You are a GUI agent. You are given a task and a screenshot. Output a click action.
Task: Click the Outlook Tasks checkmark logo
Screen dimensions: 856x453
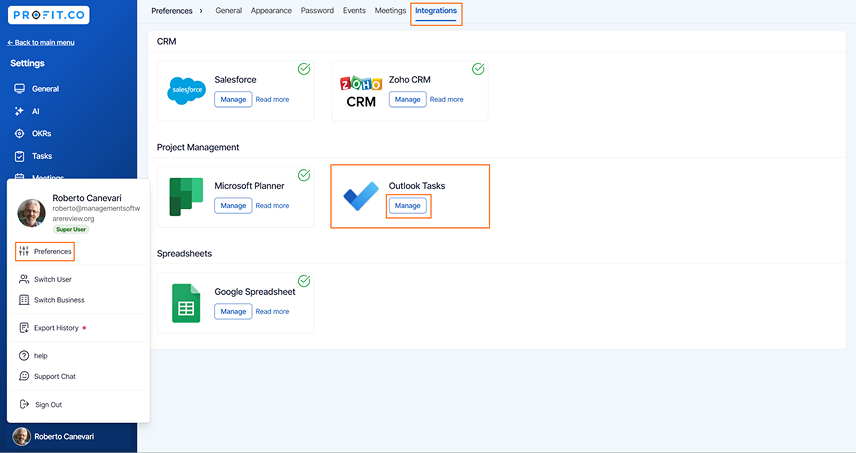[361, 196]
